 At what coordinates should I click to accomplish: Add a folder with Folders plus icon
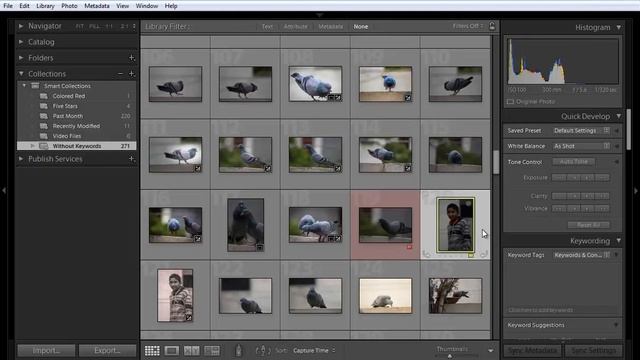[x=131, y=58]
